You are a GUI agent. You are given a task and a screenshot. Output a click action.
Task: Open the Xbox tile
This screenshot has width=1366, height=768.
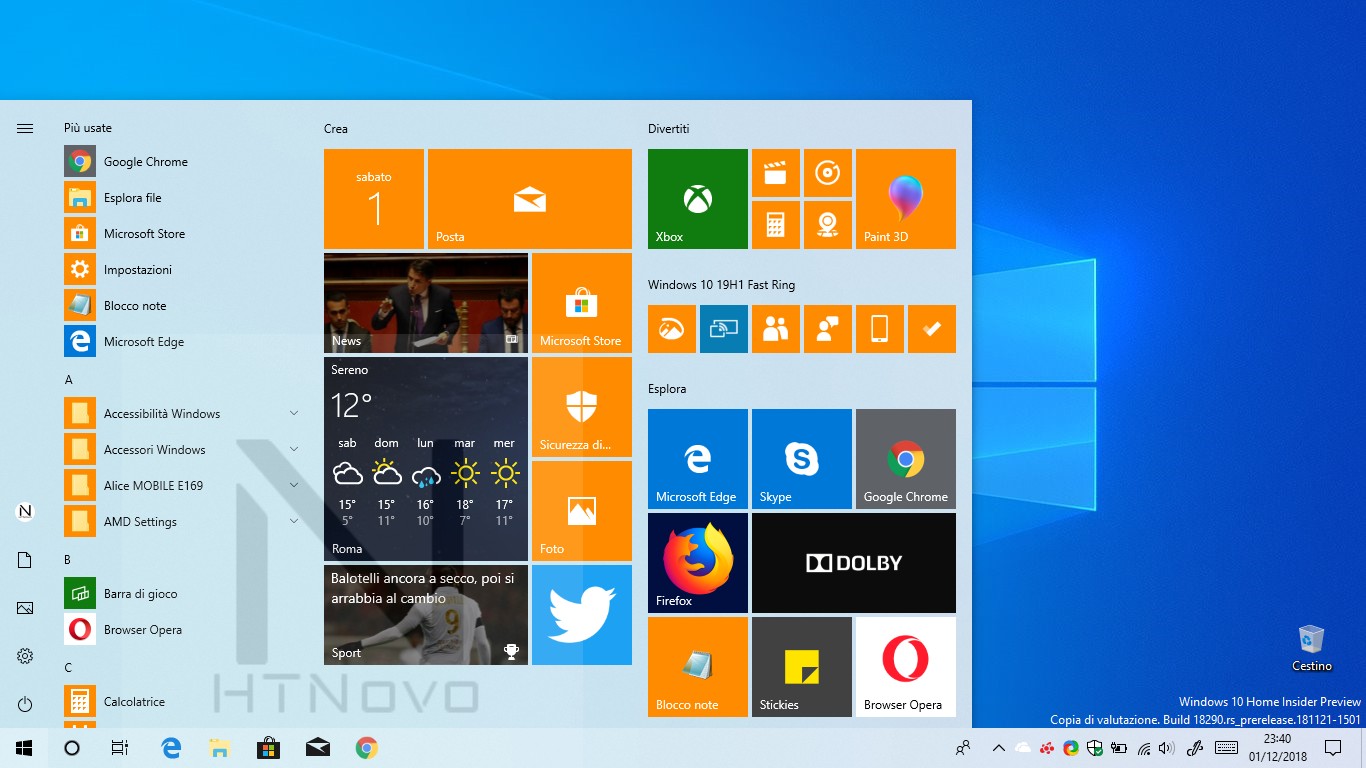[696, 198]
